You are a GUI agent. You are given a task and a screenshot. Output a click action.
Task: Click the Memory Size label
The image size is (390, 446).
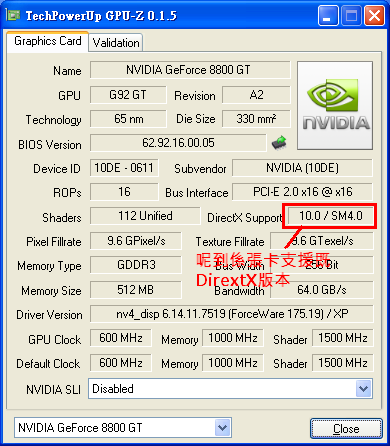pyautogui.click(x=51, y=291)
